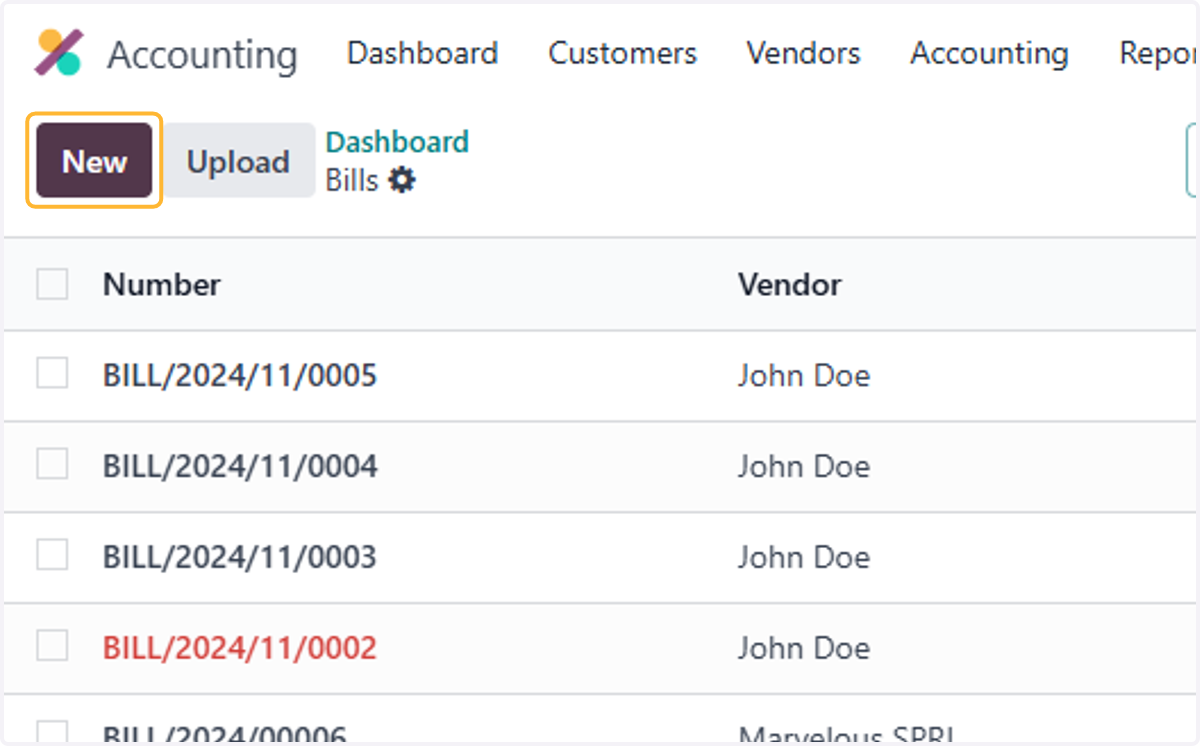Open bill BILL/2024/11/0004

pyautogui.click(x=240, y=467)
